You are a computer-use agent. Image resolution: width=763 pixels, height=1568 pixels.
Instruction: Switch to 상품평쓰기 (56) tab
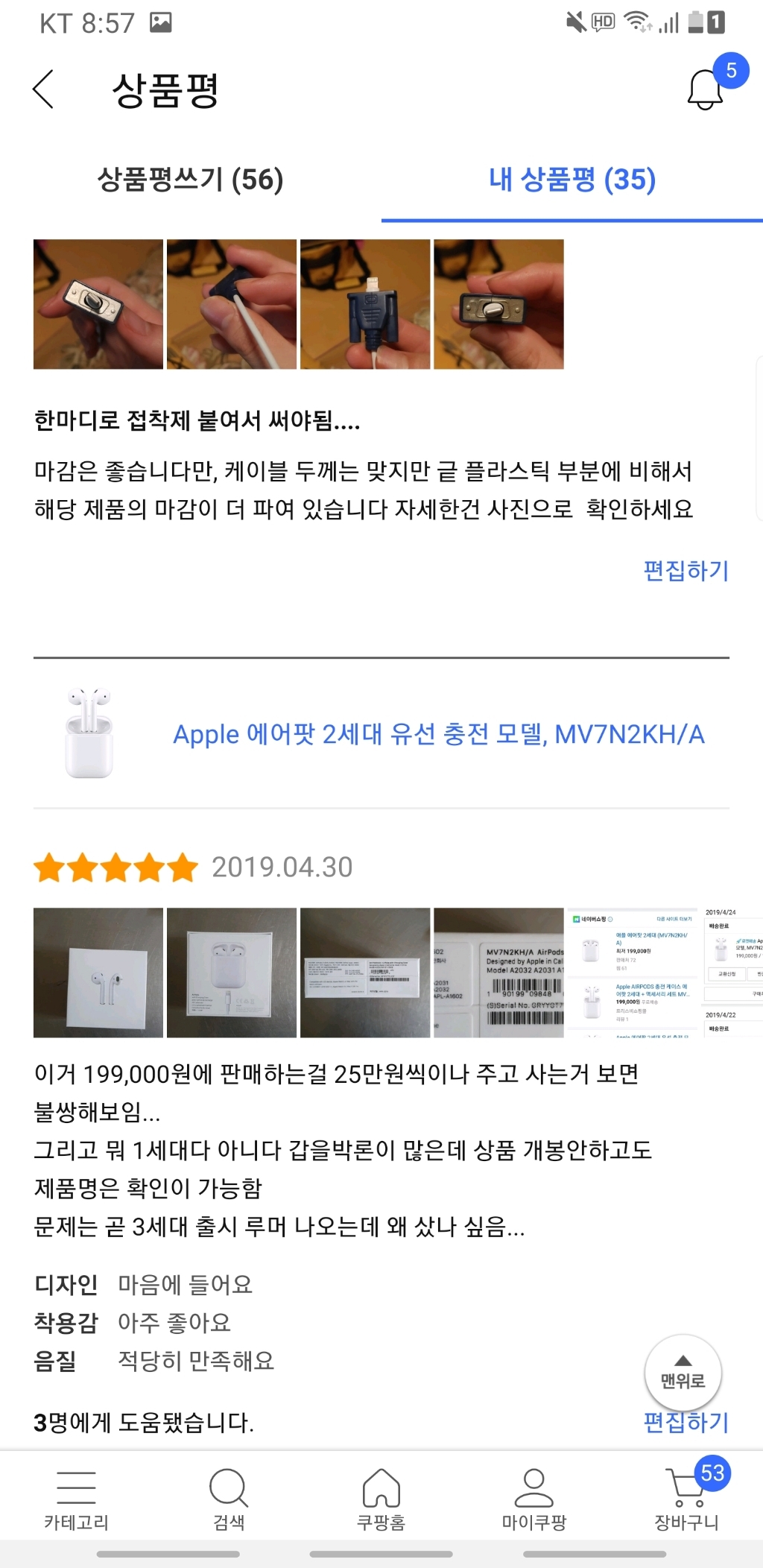click(x=191, y=180)
